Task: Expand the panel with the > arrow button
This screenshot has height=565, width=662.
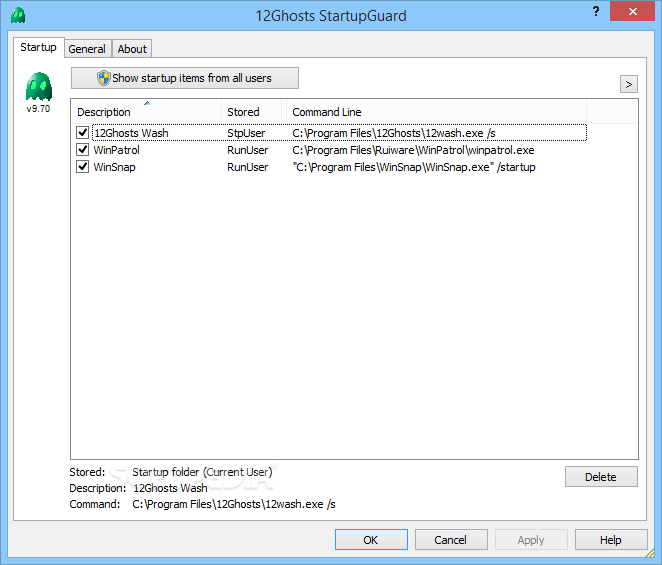Action: 629,84
